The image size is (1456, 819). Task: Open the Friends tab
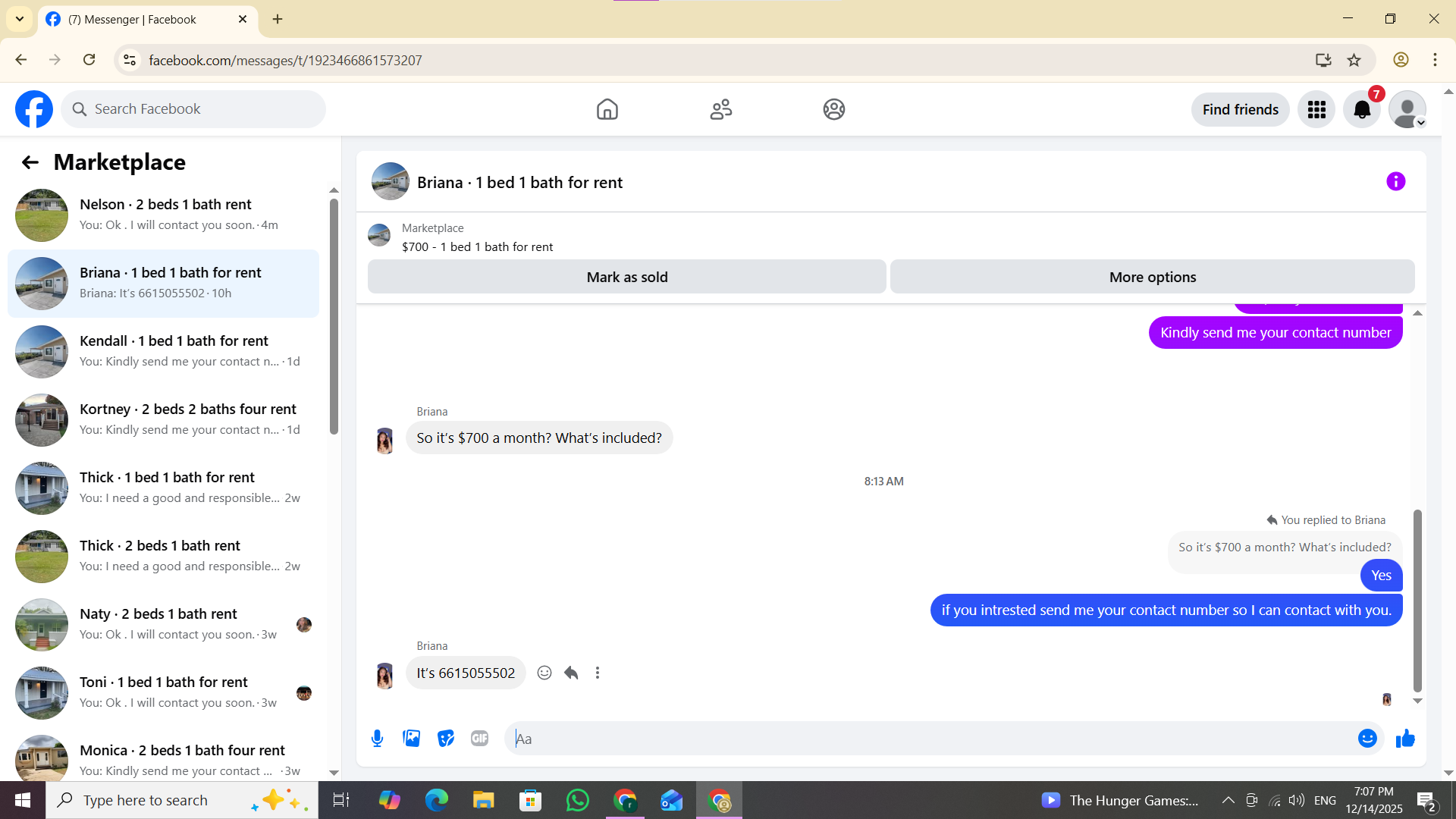[x=720, y=110]
